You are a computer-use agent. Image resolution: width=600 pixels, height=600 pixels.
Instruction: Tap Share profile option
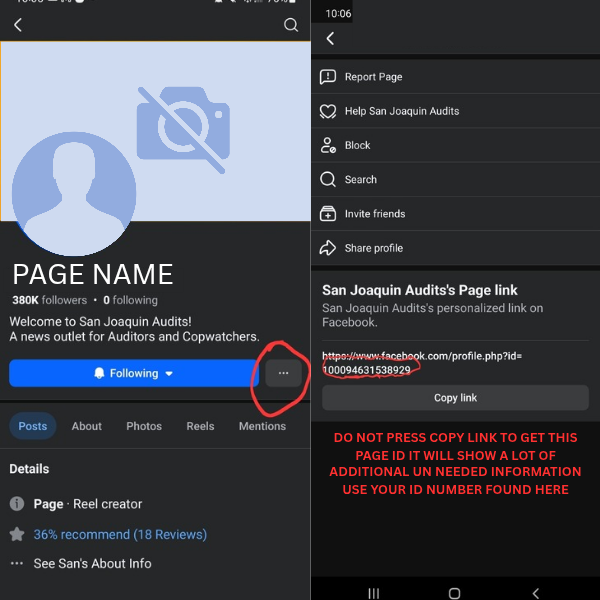click(373, 248)
